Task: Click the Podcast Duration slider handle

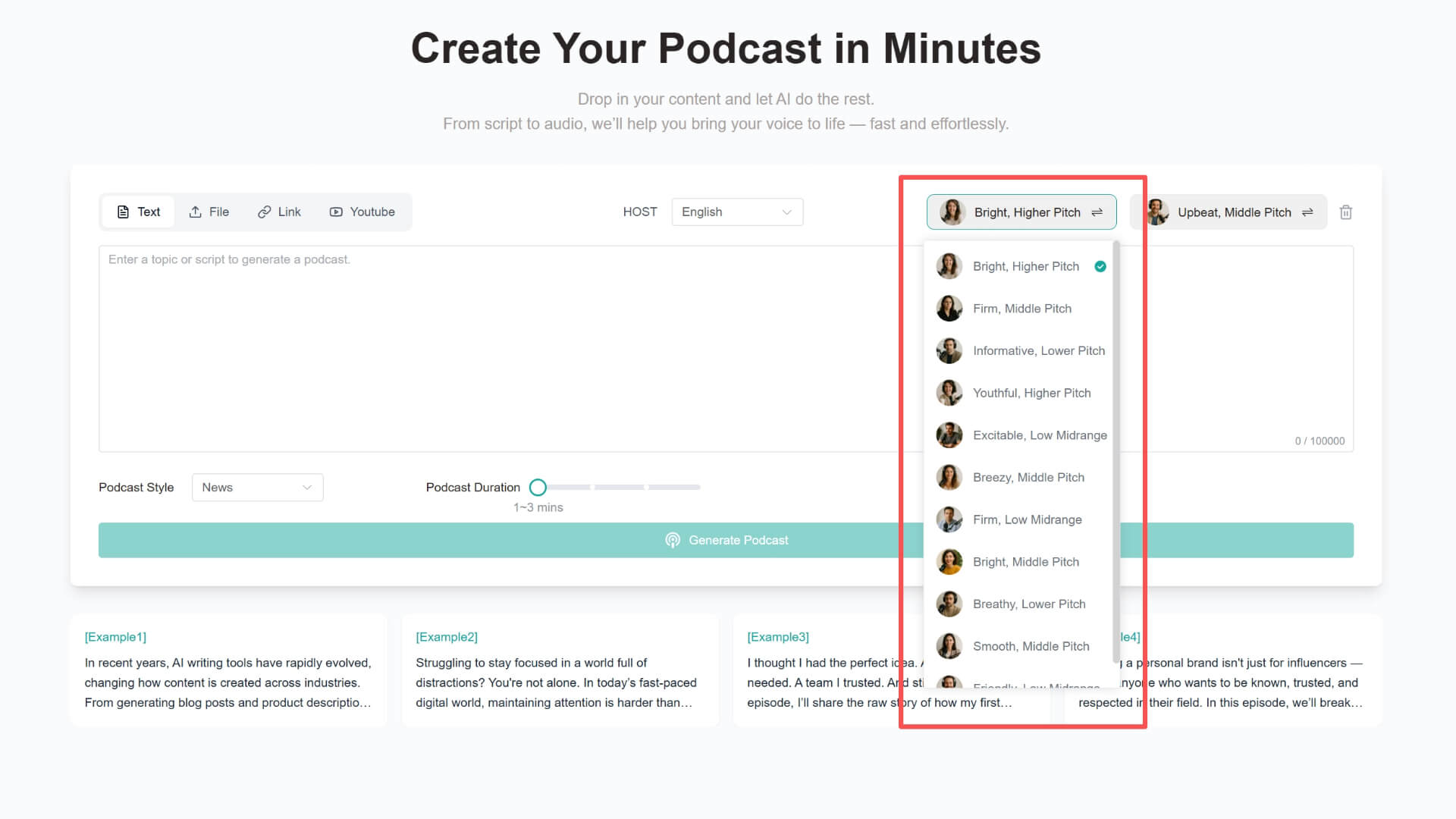Action: [538, 488]
